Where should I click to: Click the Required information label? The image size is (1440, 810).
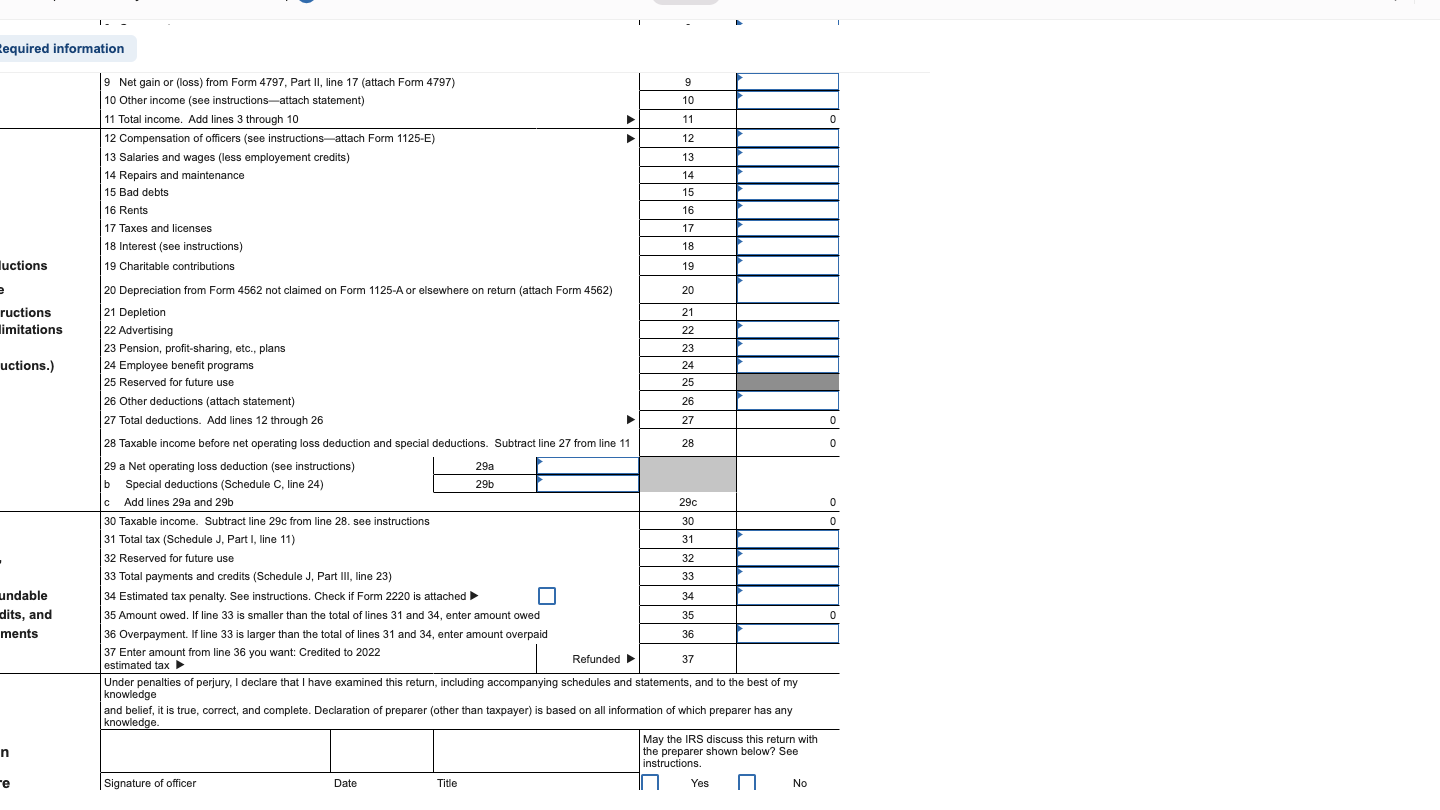(x=62, y=48)
